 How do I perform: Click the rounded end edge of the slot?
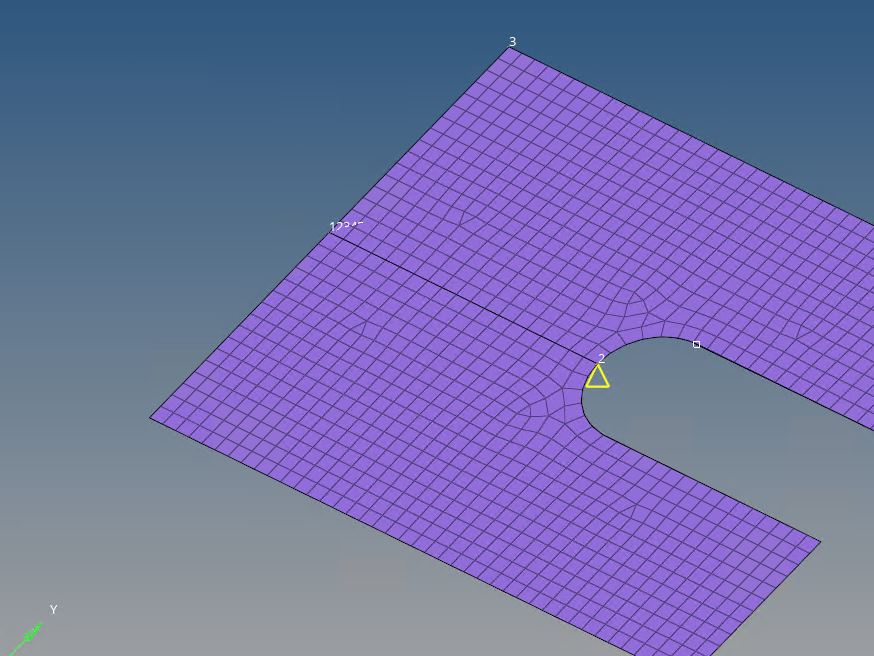(x=583, y=400)
